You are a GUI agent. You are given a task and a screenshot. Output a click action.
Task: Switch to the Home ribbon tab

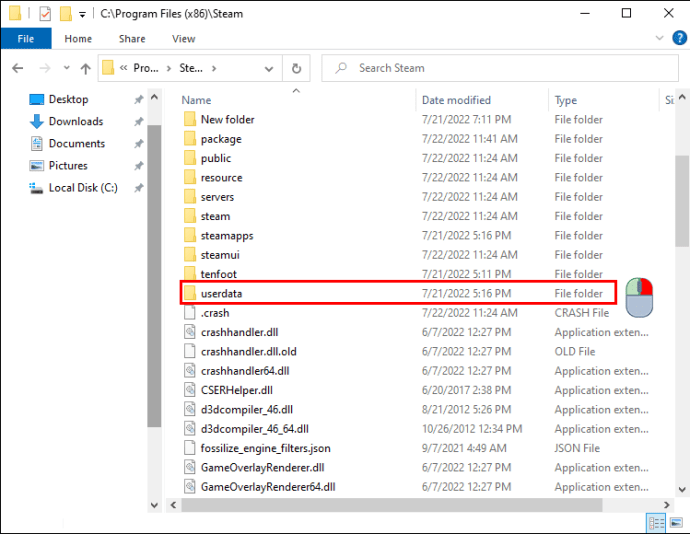coord(78,39)
